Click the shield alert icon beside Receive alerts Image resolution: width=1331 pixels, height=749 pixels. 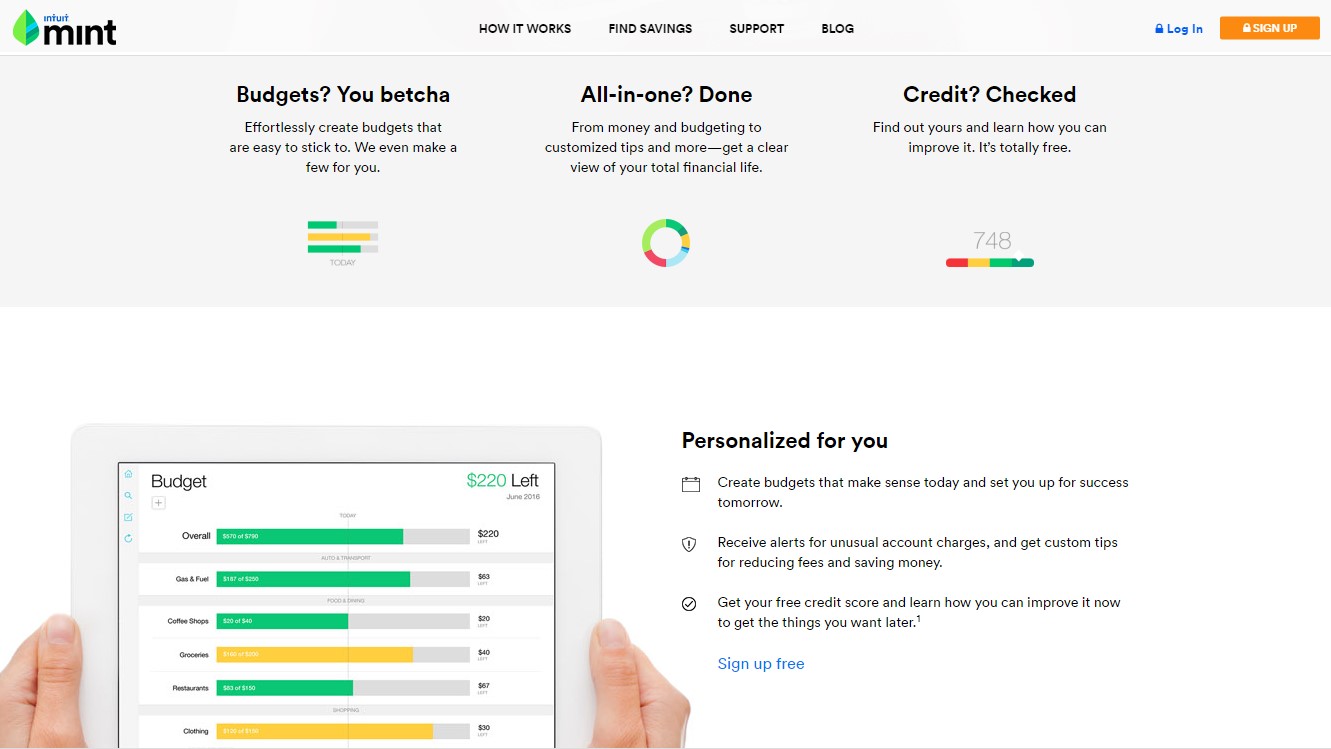click(689, 544)
